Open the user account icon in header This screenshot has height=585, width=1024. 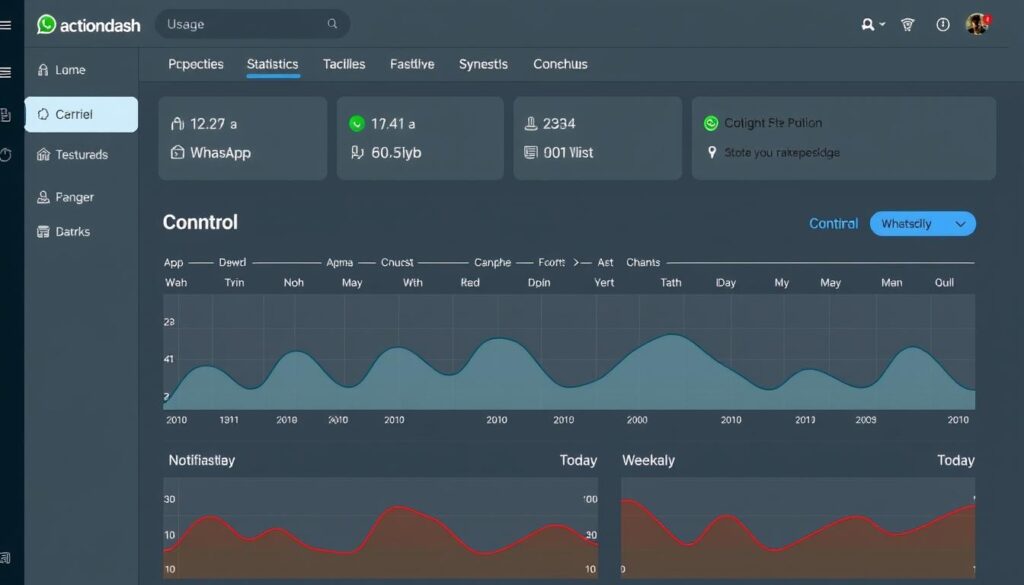[x=868, y=24]
